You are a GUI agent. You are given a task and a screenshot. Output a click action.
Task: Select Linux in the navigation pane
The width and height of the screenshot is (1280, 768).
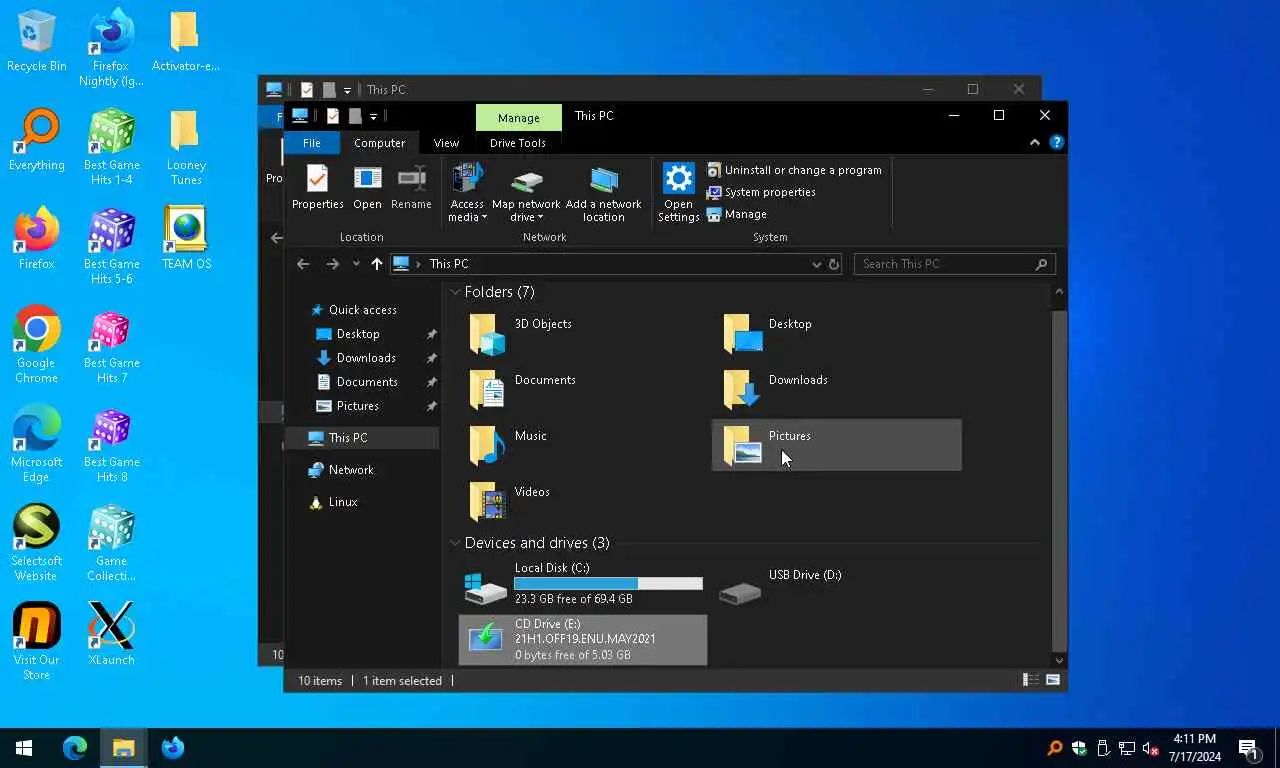click(x=342, y=502)
